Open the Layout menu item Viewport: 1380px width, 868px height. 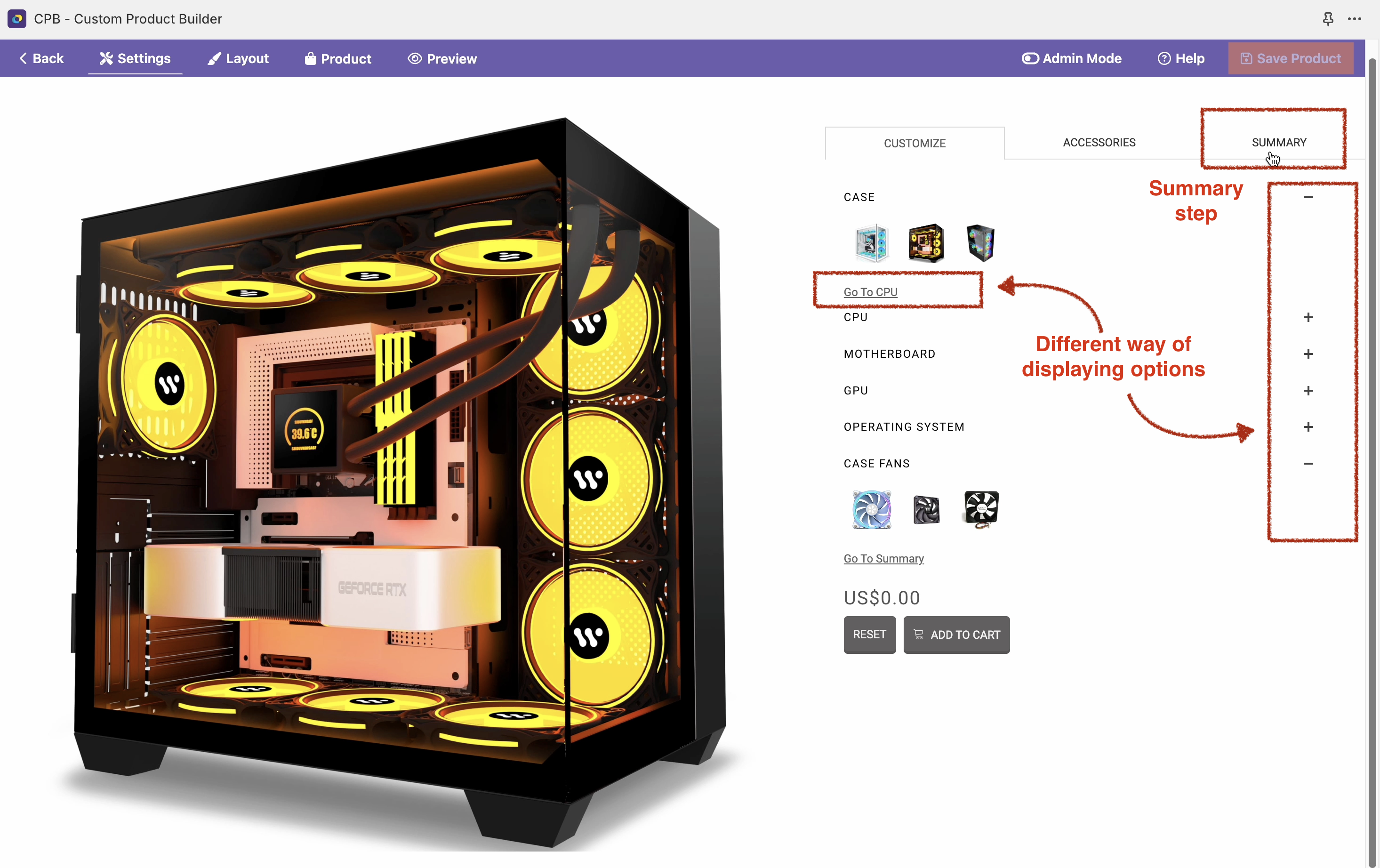[238, 58]
